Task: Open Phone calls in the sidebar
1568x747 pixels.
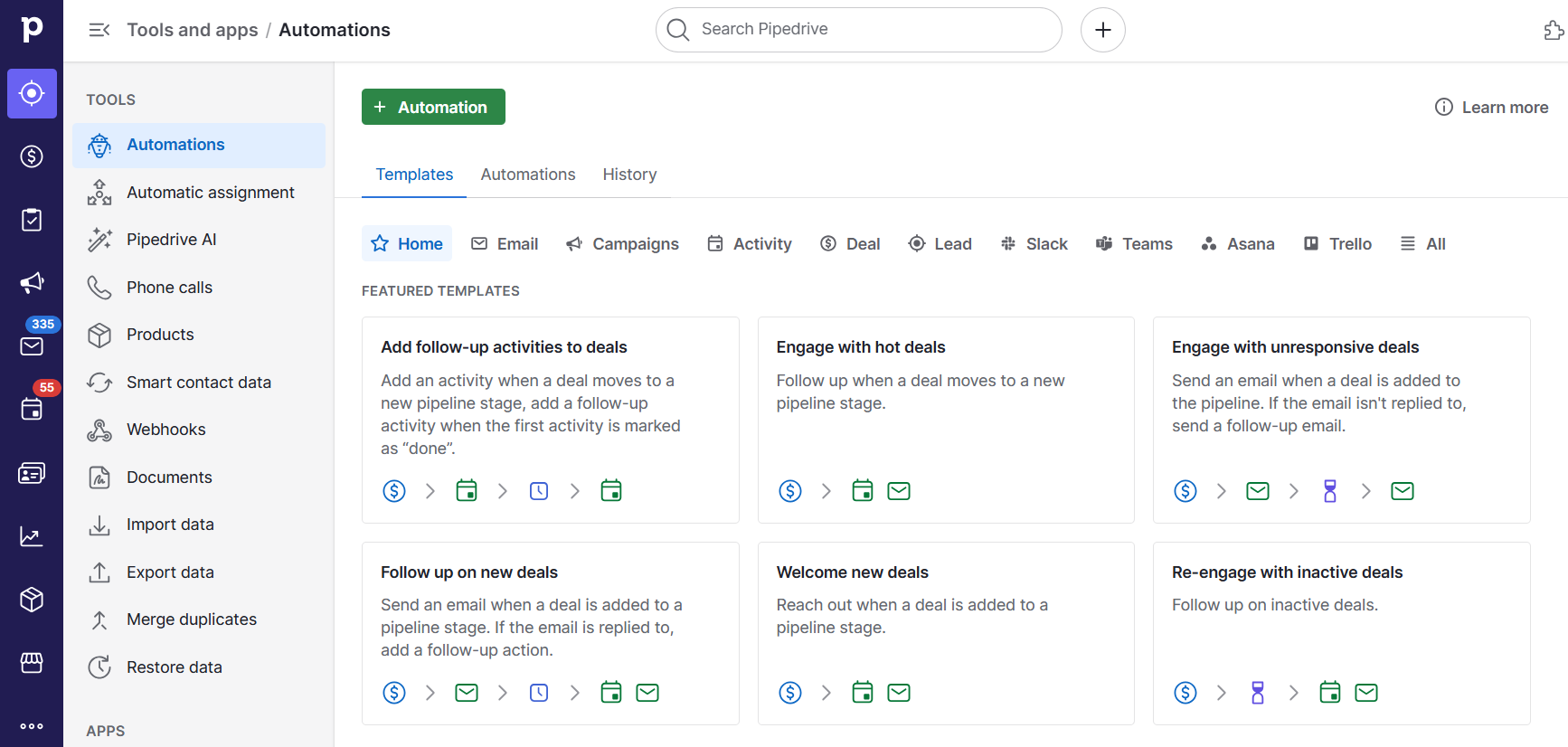Action: pos(199,288)
